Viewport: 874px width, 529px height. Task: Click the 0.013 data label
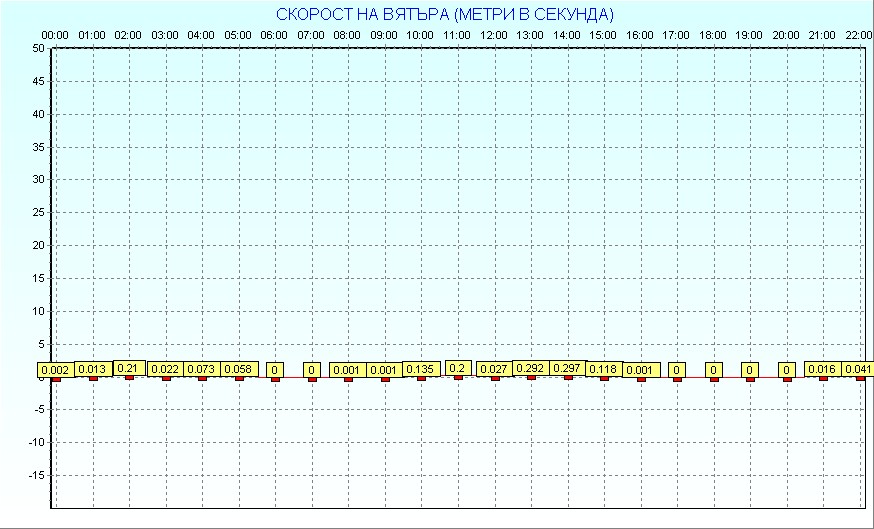93,370
